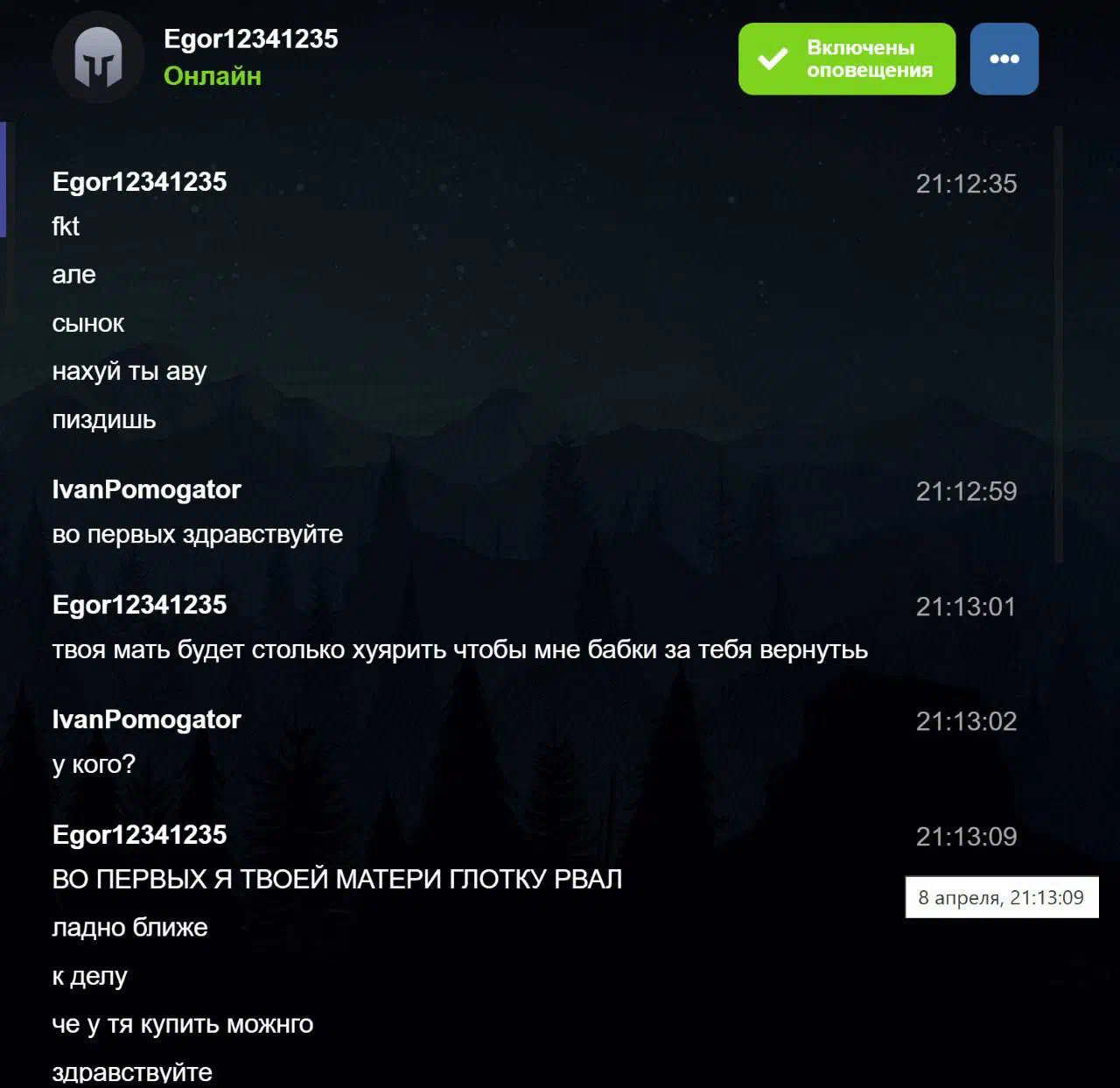The image size is (1120, 1088).
Task: Click the checkmark icon in notifications button
Action: click(x=773, y=59)
